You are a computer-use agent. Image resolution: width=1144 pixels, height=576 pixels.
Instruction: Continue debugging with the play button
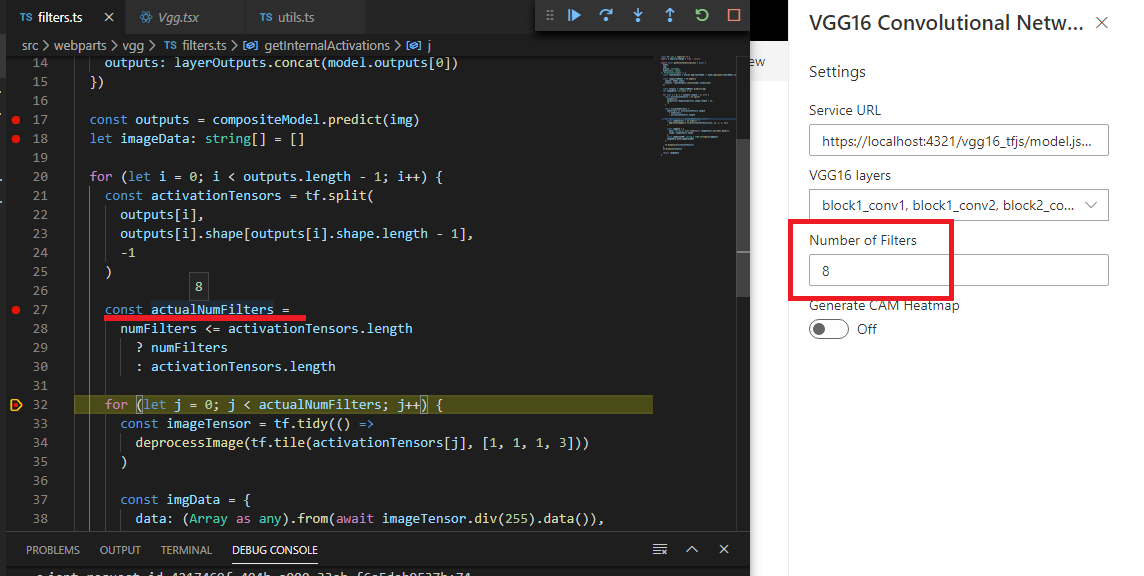pos(574,15)
